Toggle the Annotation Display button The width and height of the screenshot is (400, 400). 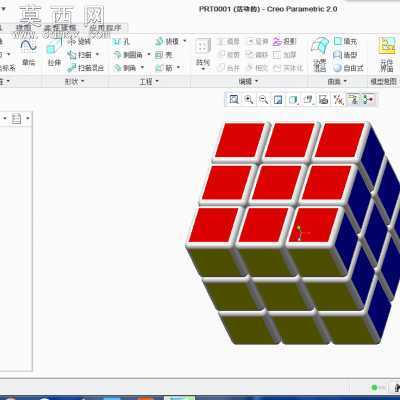354,99
